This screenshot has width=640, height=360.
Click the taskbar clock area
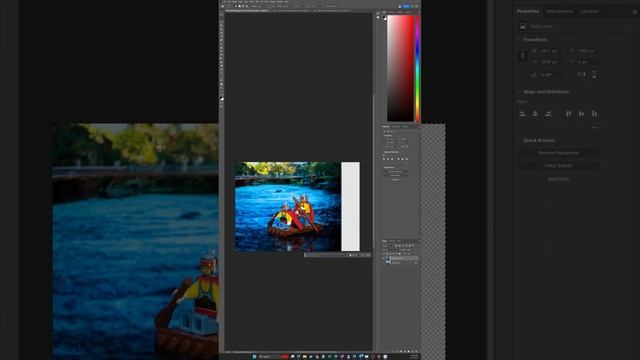click(x=414, y=357)
